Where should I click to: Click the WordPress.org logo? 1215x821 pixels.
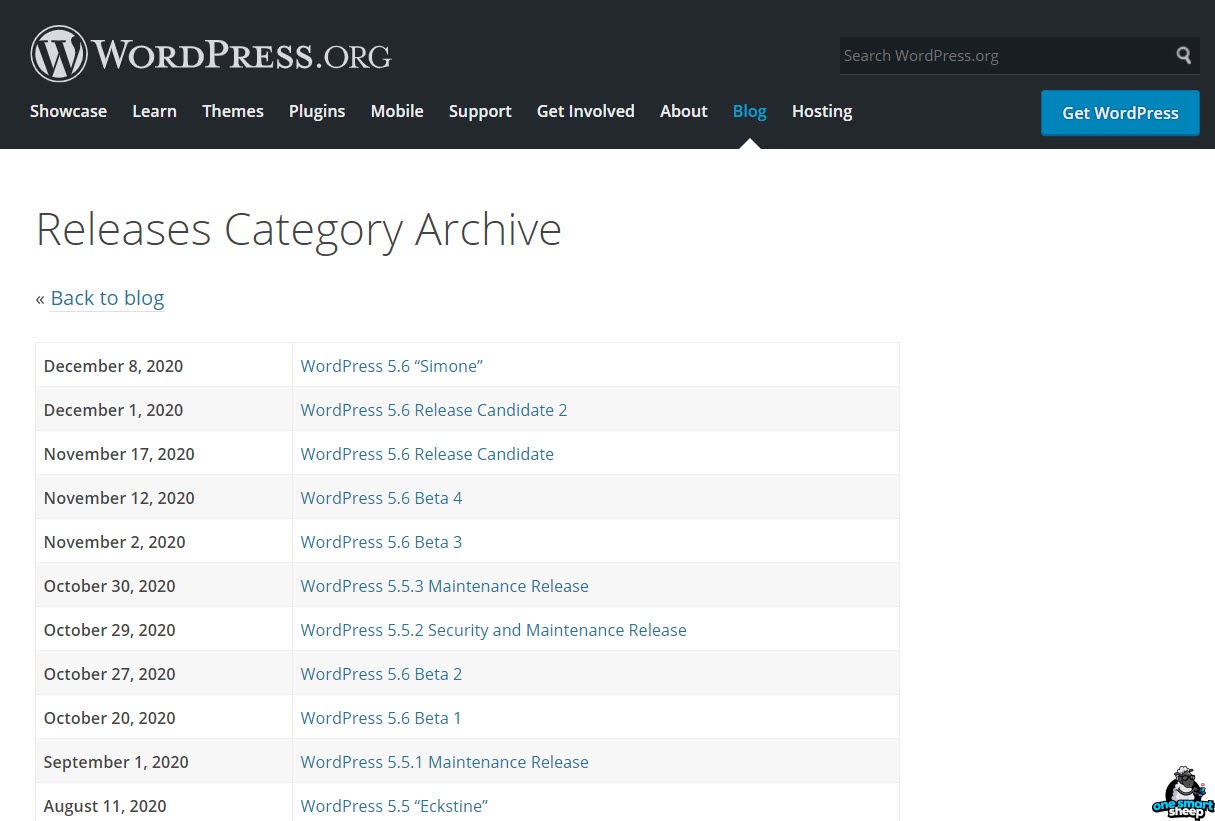point(211,54)
